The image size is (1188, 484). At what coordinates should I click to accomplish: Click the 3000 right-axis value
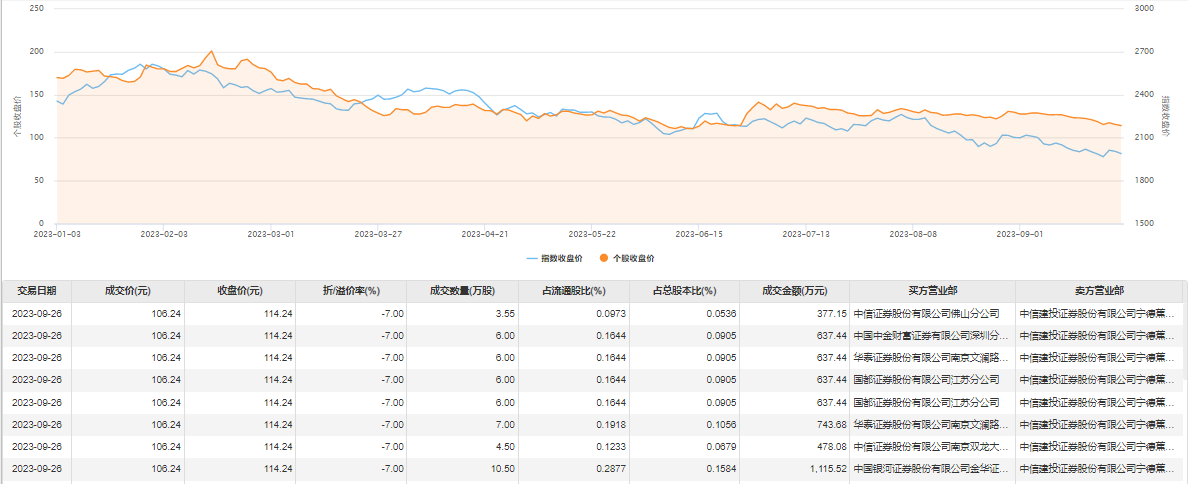[1144, 8]
